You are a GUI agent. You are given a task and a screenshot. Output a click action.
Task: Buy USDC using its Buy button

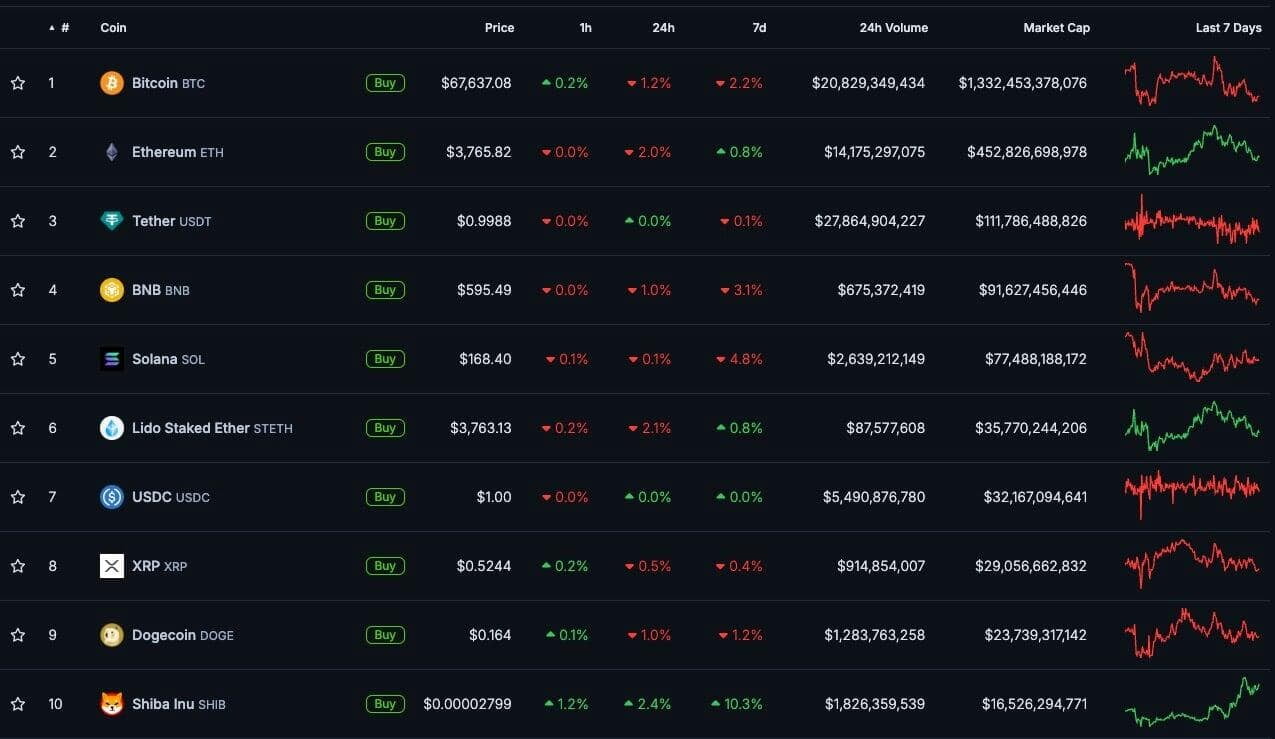pos(385,497)
